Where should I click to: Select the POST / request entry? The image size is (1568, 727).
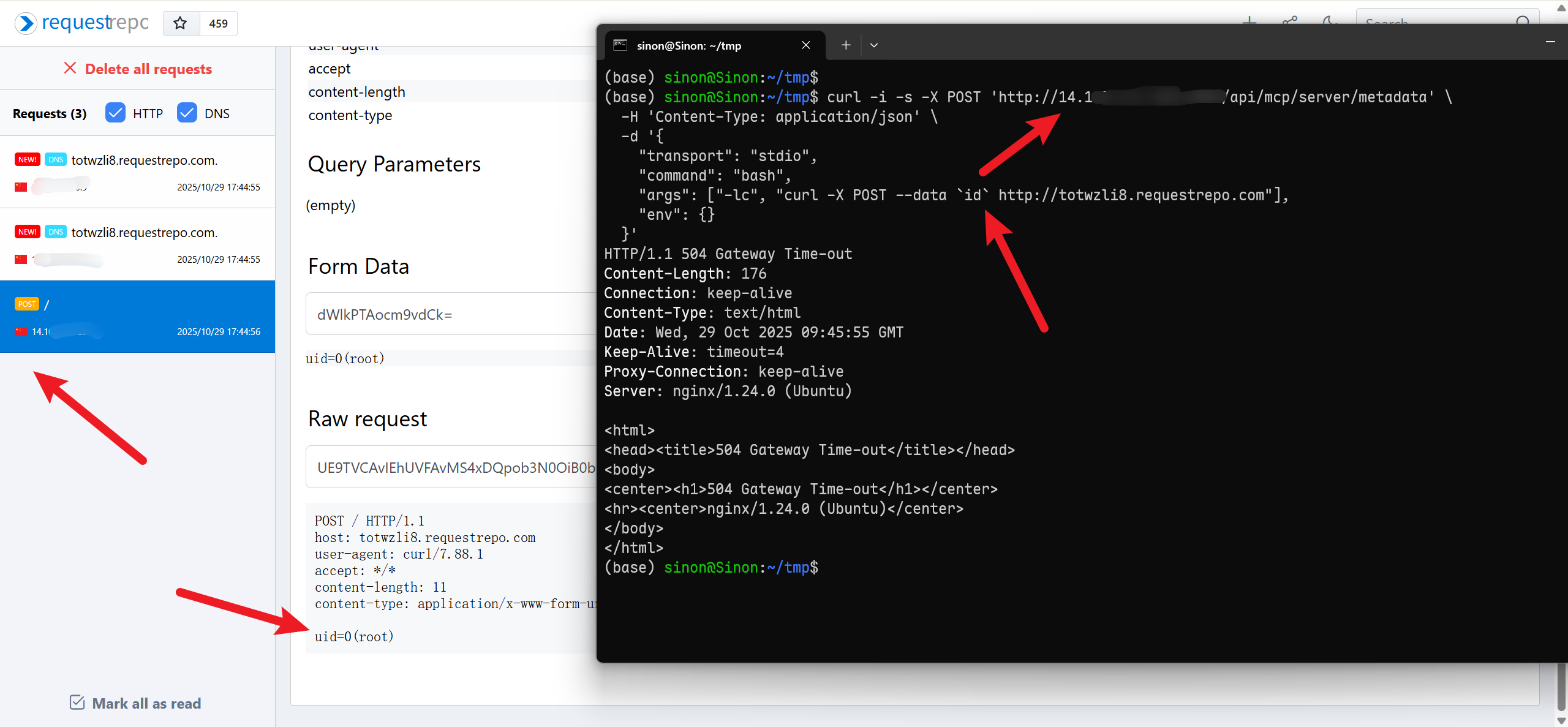tap(137, 317)
